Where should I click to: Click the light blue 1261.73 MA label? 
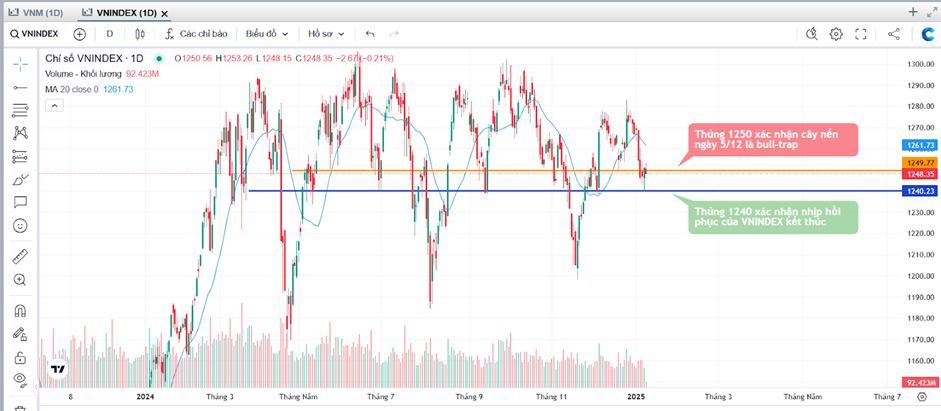coord(918,145)
